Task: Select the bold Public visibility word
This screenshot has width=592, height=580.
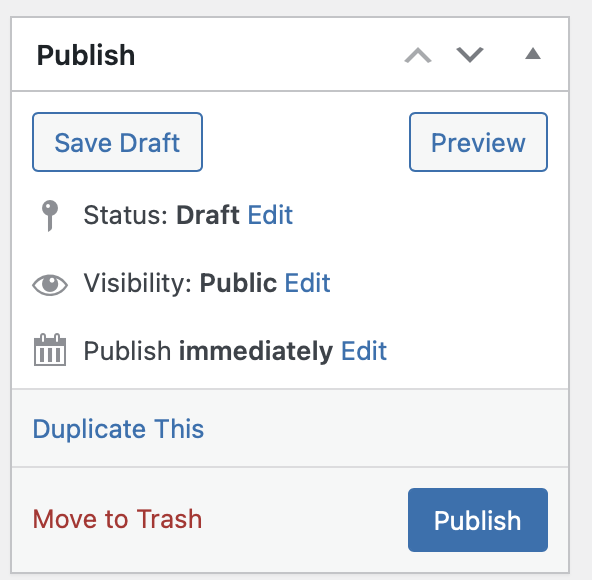Action: point(238,283)
